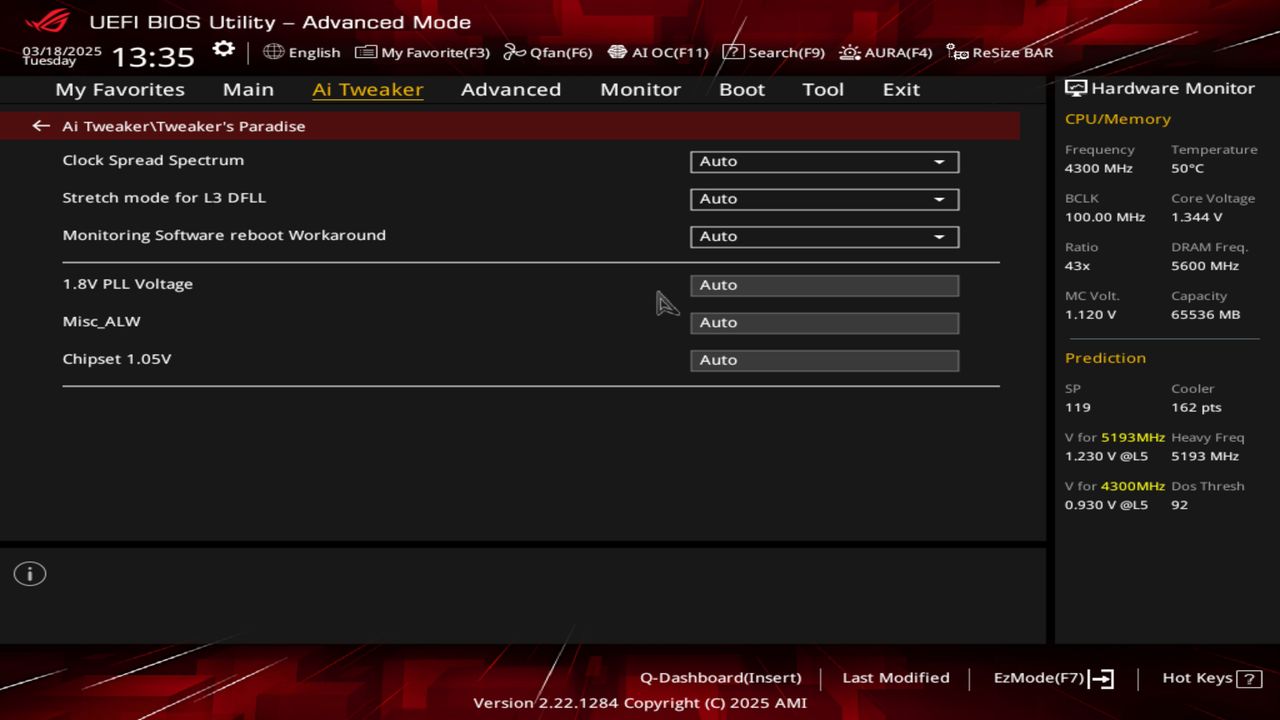Image resolution: width=1280 pixels, height=720 pixels.
Task: Open Q-Dashboard(Insert)
Action: pos(721,678)
